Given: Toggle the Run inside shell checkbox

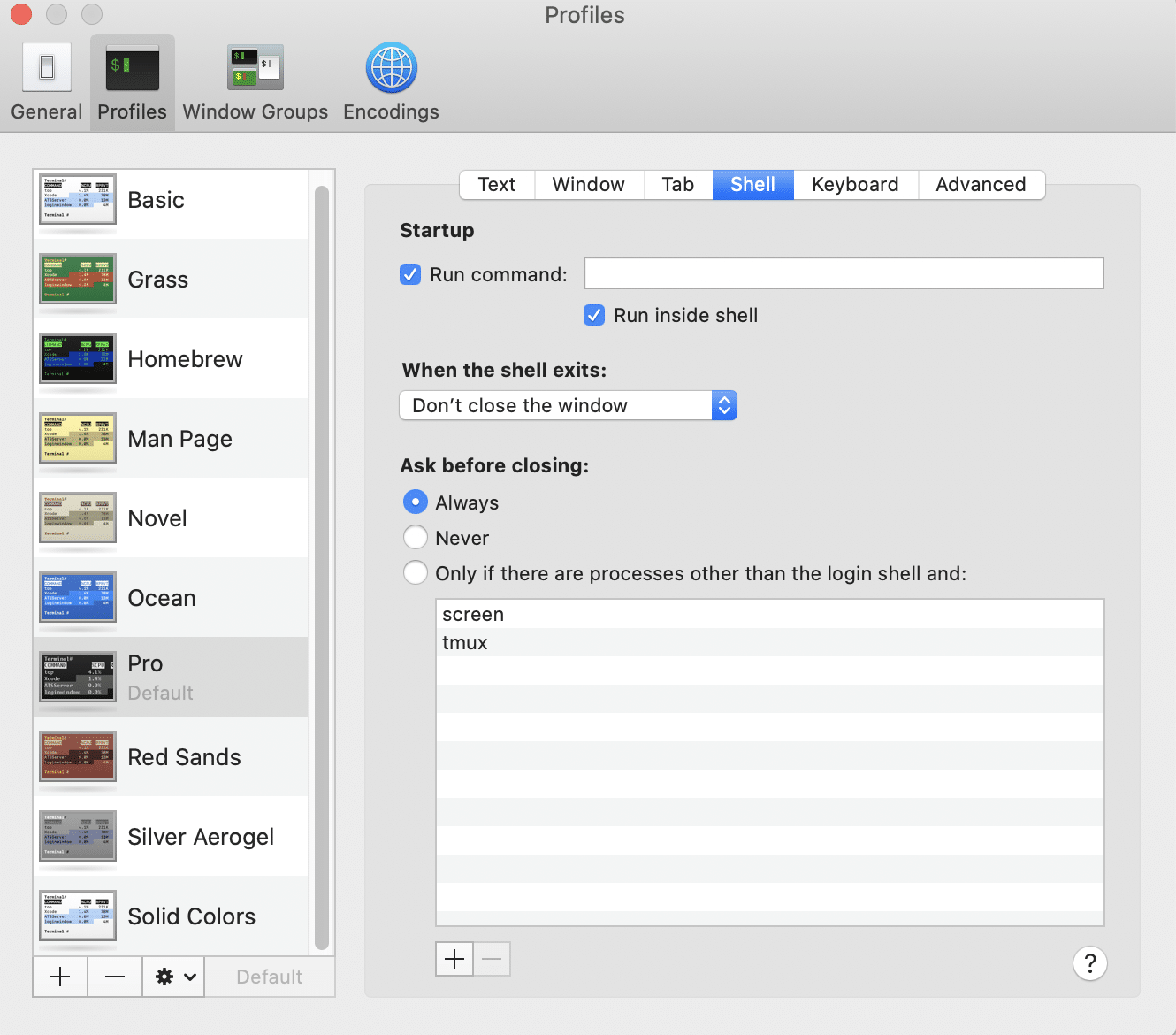Looking at the screenshot, I should 594,315.
